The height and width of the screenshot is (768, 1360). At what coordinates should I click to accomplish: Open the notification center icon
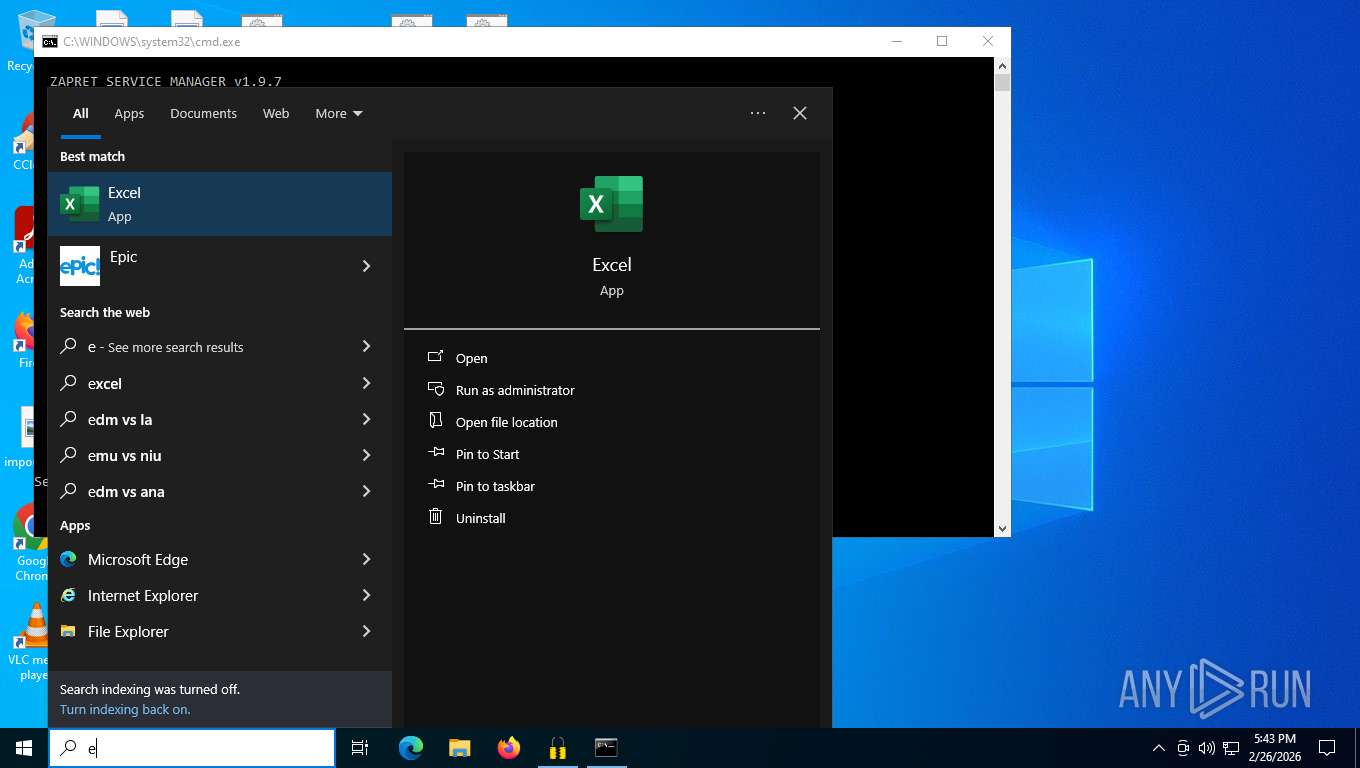coord(1327,748)
